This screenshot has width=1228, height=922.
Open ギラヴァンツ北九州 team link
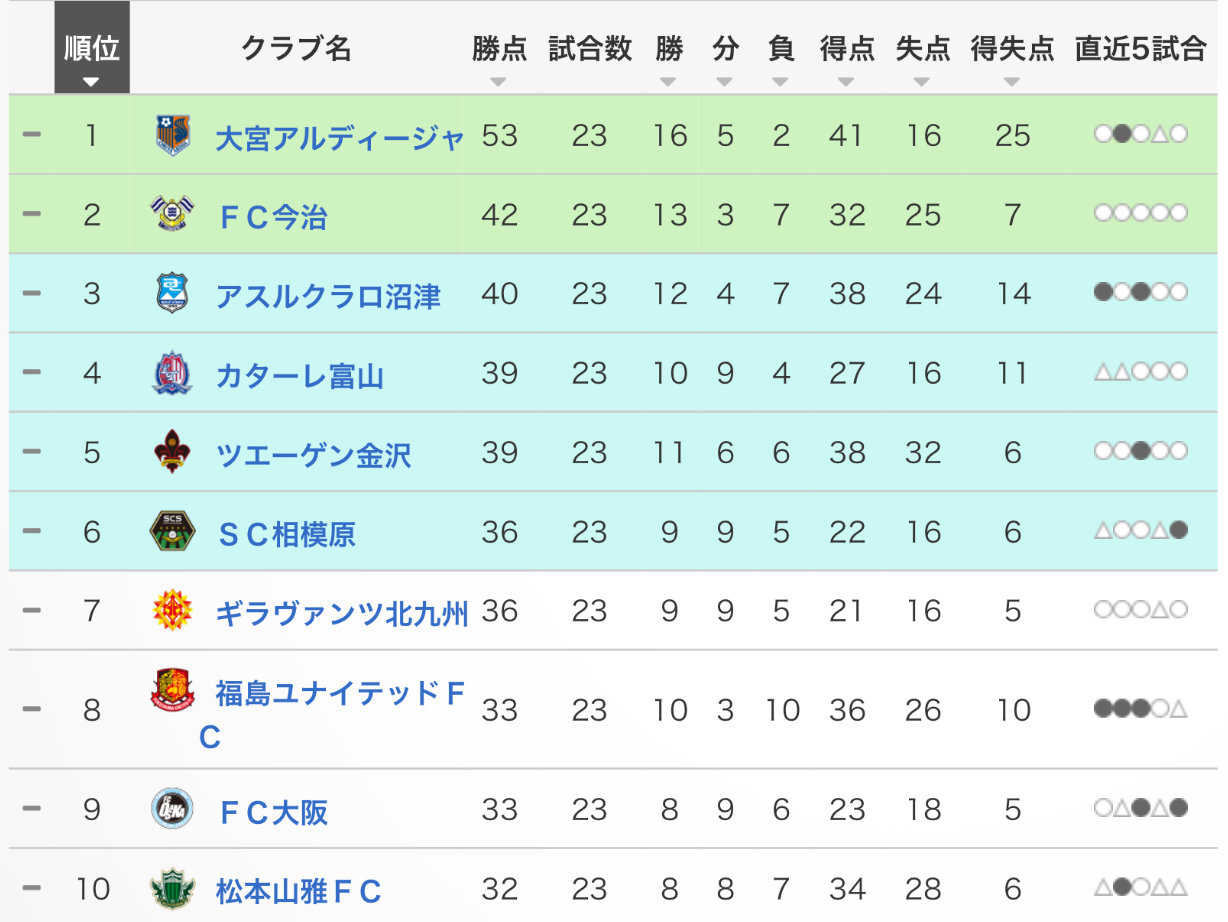(x=342, y=613)
